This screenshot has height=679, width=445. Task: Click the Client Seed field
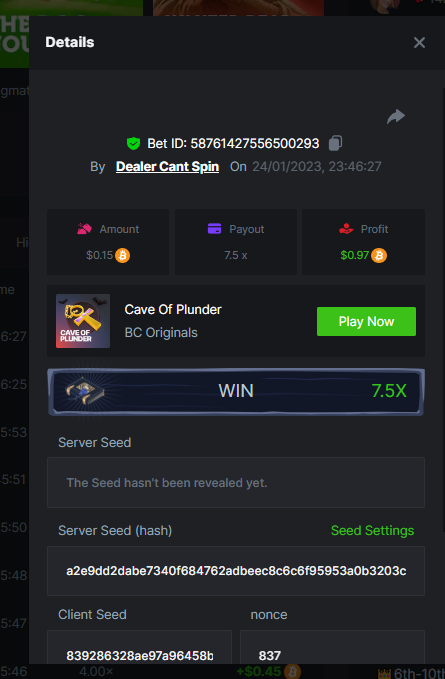(x=139, y=648)
